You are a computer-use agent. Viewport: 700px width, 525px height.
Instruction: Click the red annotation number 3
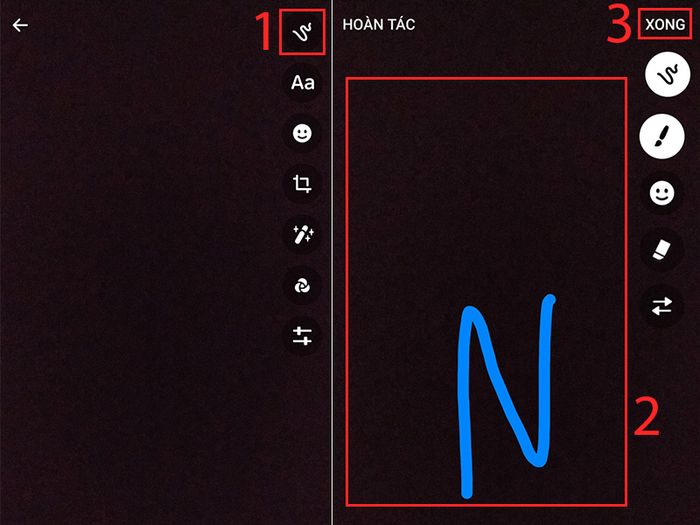click(x=619, y=25)
